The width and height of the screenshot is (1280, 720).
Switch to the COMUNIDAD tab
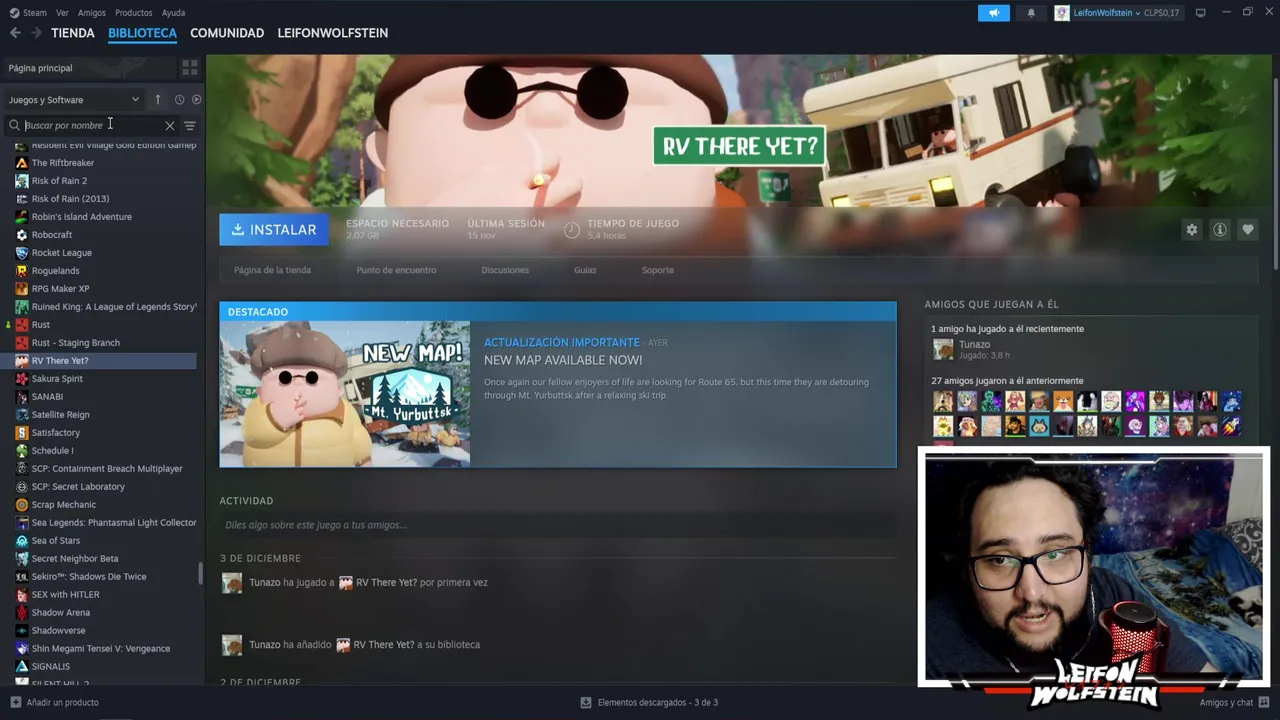coord(227,33)
